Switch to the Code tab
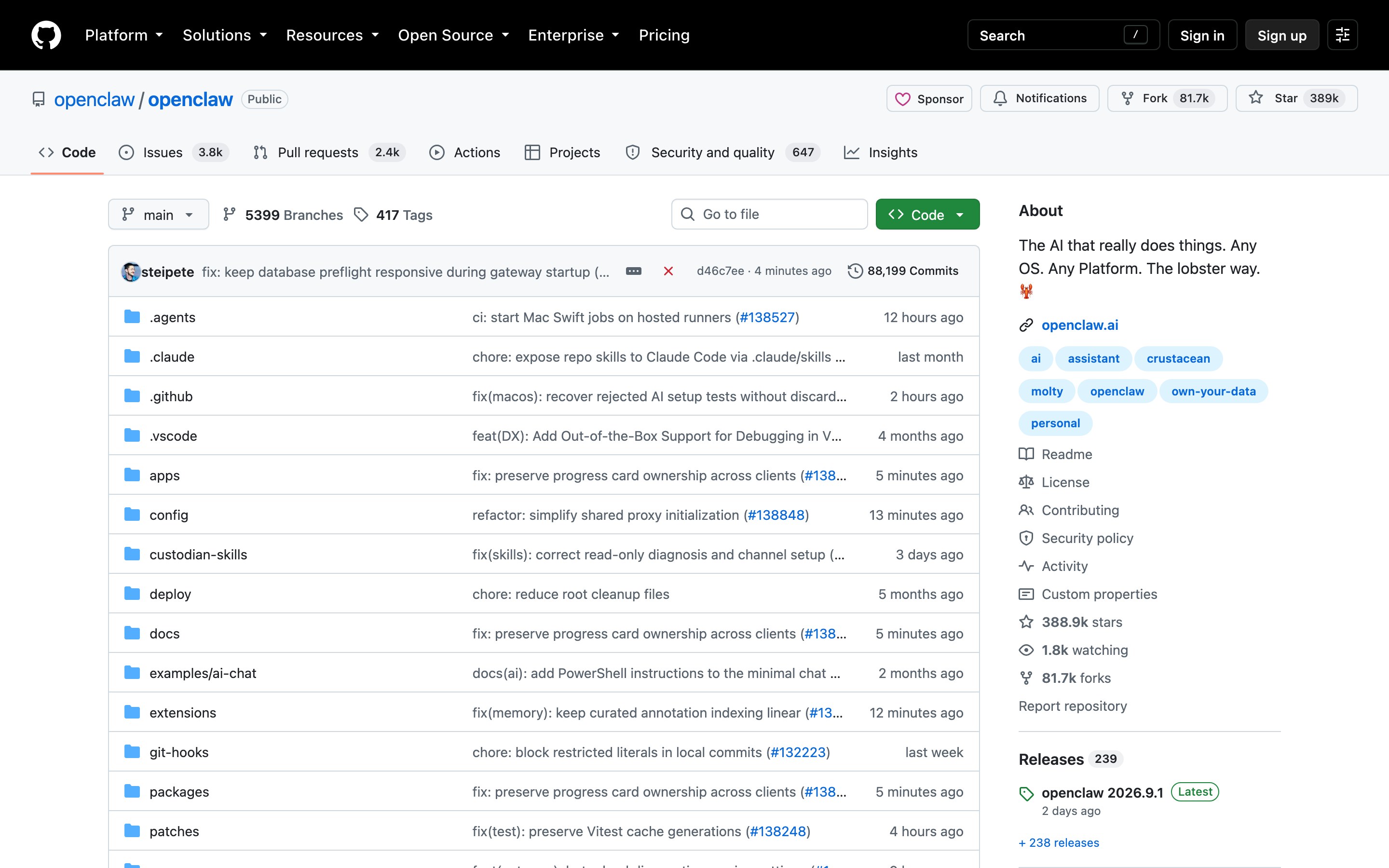The width and height of the screenshot is (1389, 868). pyautogui.click(x=67, y=152)
